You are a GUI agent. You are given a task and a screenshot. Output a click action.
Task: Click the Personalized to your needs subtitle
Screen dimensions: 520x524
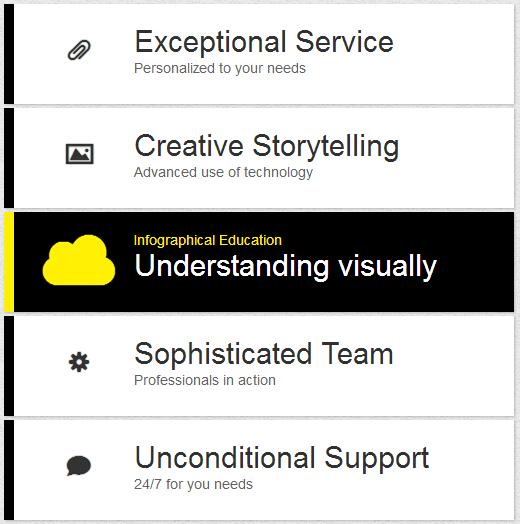(x=220, y=69)
